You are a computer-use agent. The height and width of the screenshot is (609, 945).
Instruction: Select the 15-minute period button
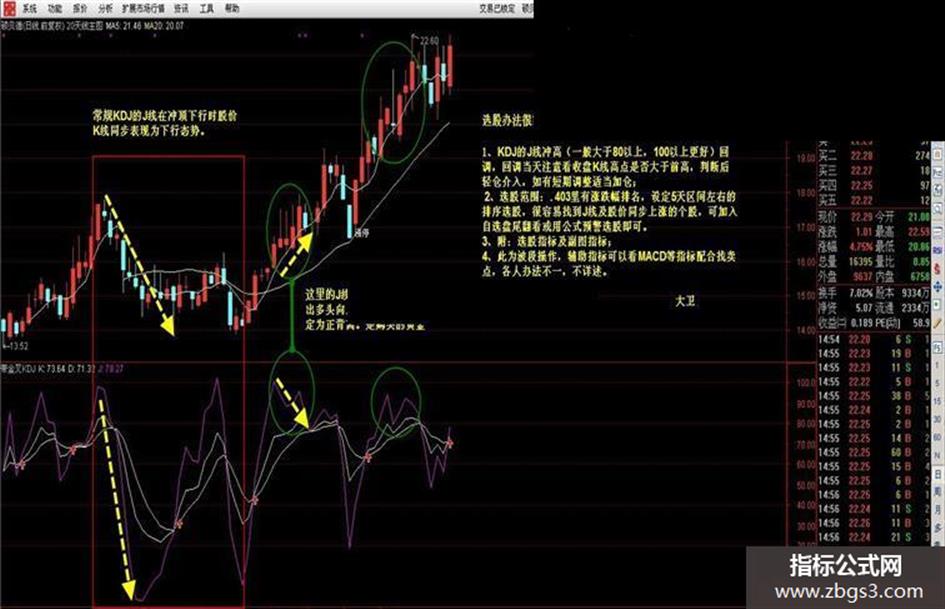point(938,402)
